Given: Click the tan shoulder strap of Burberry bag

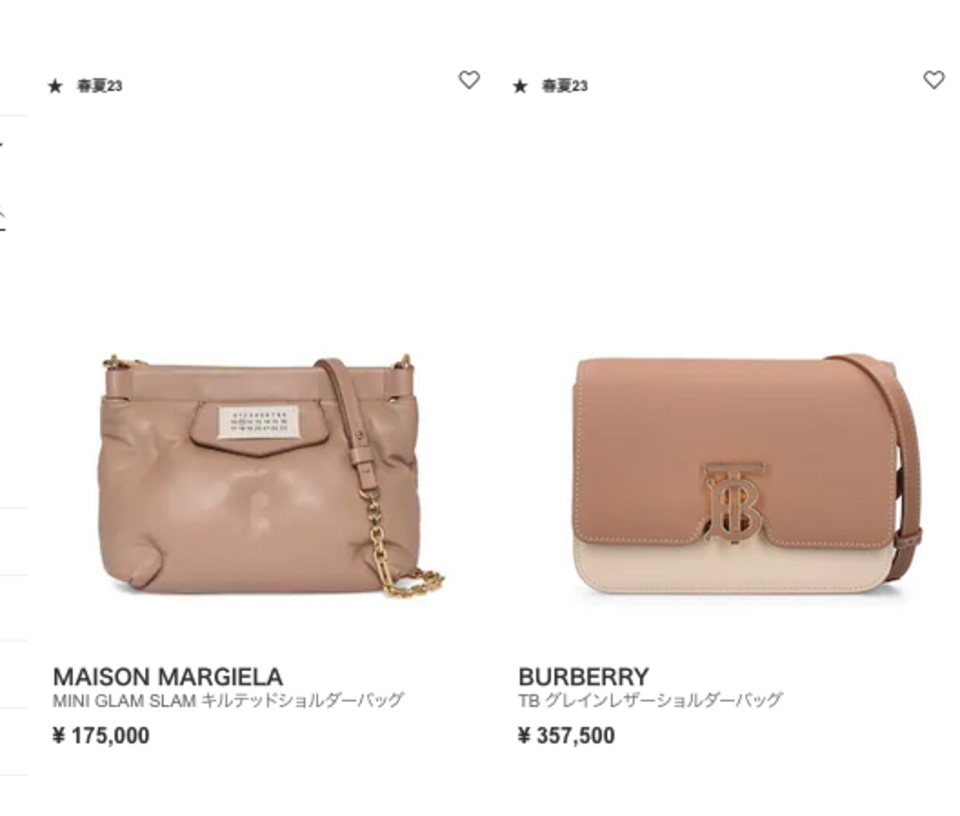Looking at the screenshot, I should tap(906, 465).
